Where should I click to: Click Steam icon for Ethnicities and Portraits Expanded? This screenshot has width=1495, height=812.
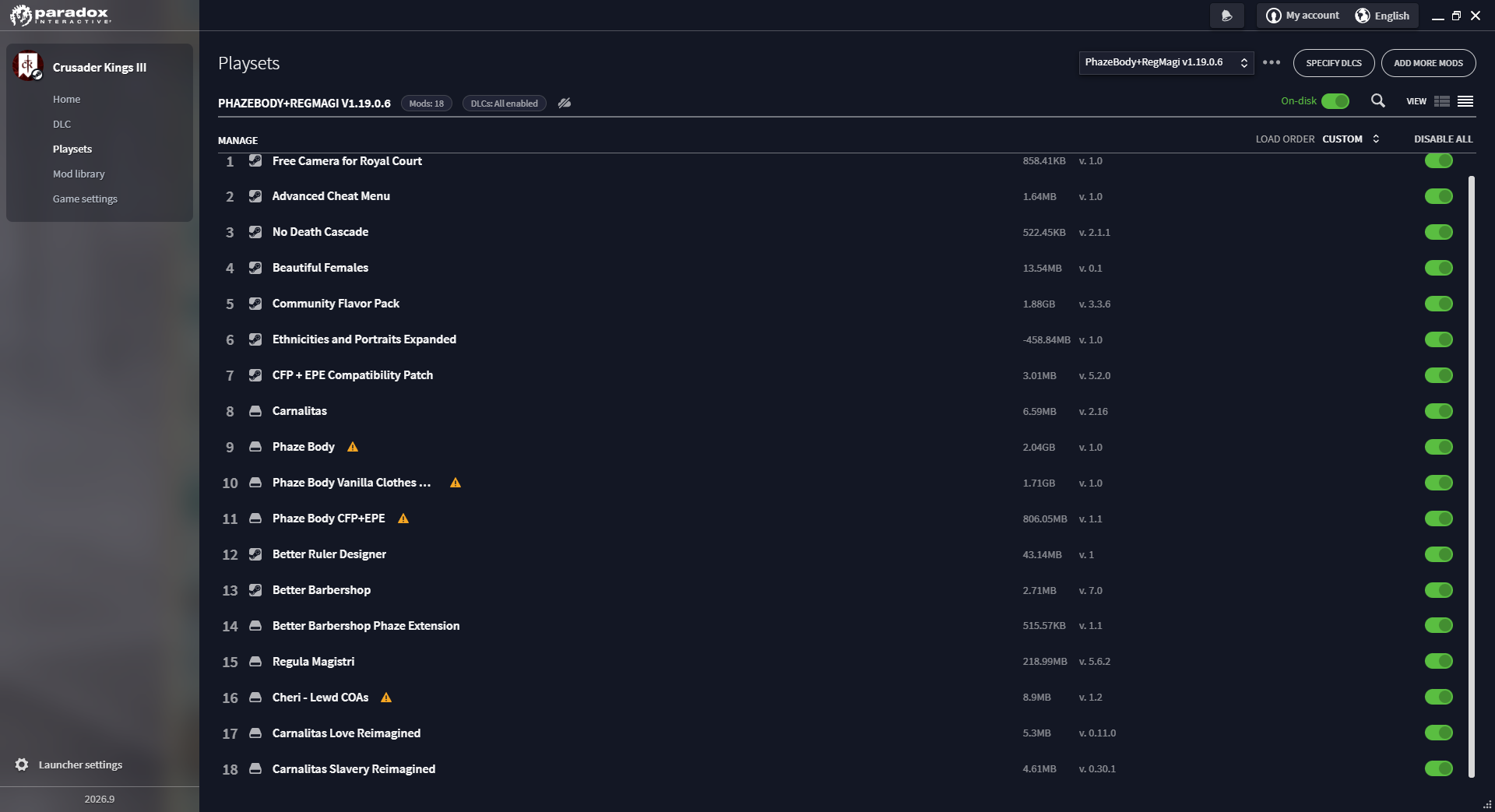[255, 339]
